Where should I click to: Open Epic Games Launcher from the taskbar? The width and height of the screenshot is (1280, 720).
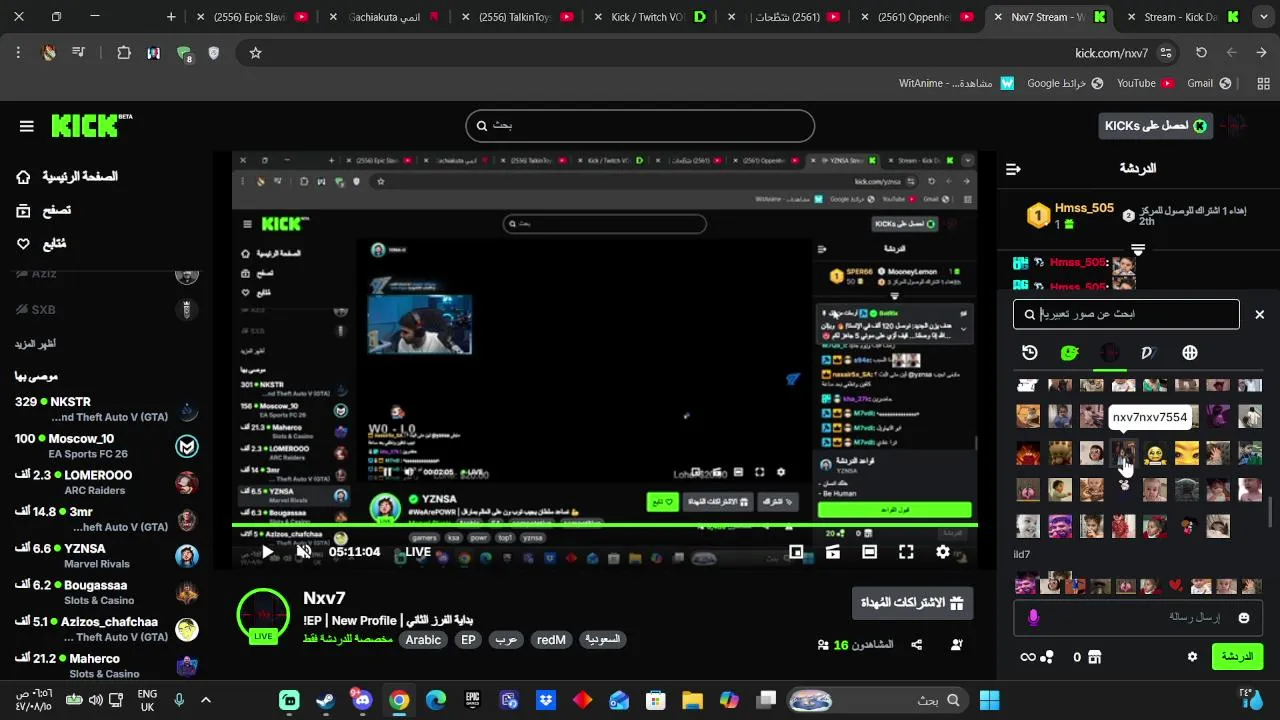click(x=472, y=700)
